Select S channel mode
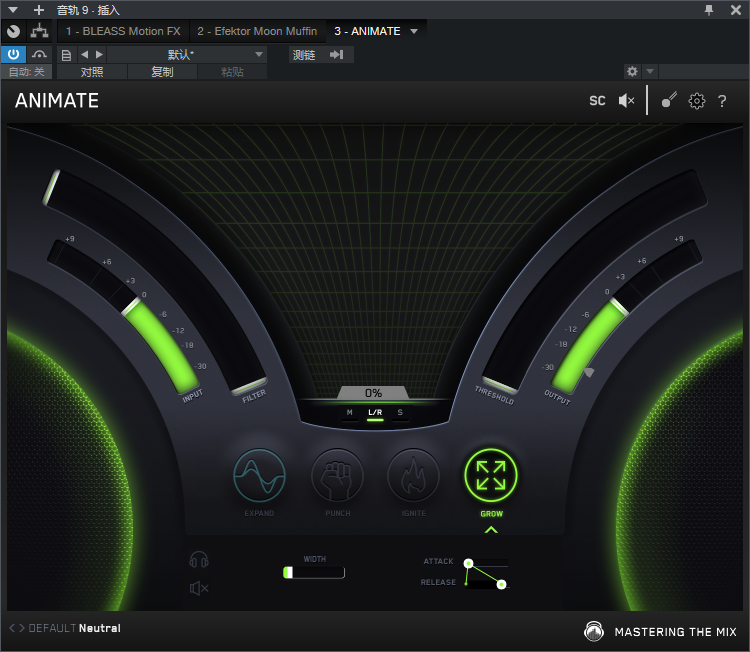Viewport: 750px width, 652px height. coord(400,413)
